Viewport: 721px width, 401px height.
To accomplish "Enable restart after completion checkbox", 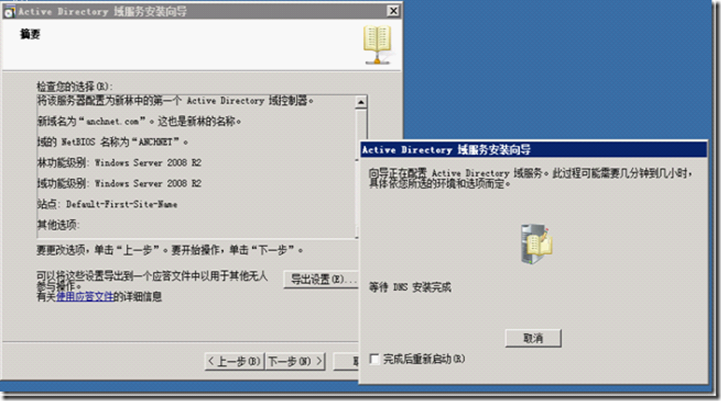I will click(x=374, y=359).
